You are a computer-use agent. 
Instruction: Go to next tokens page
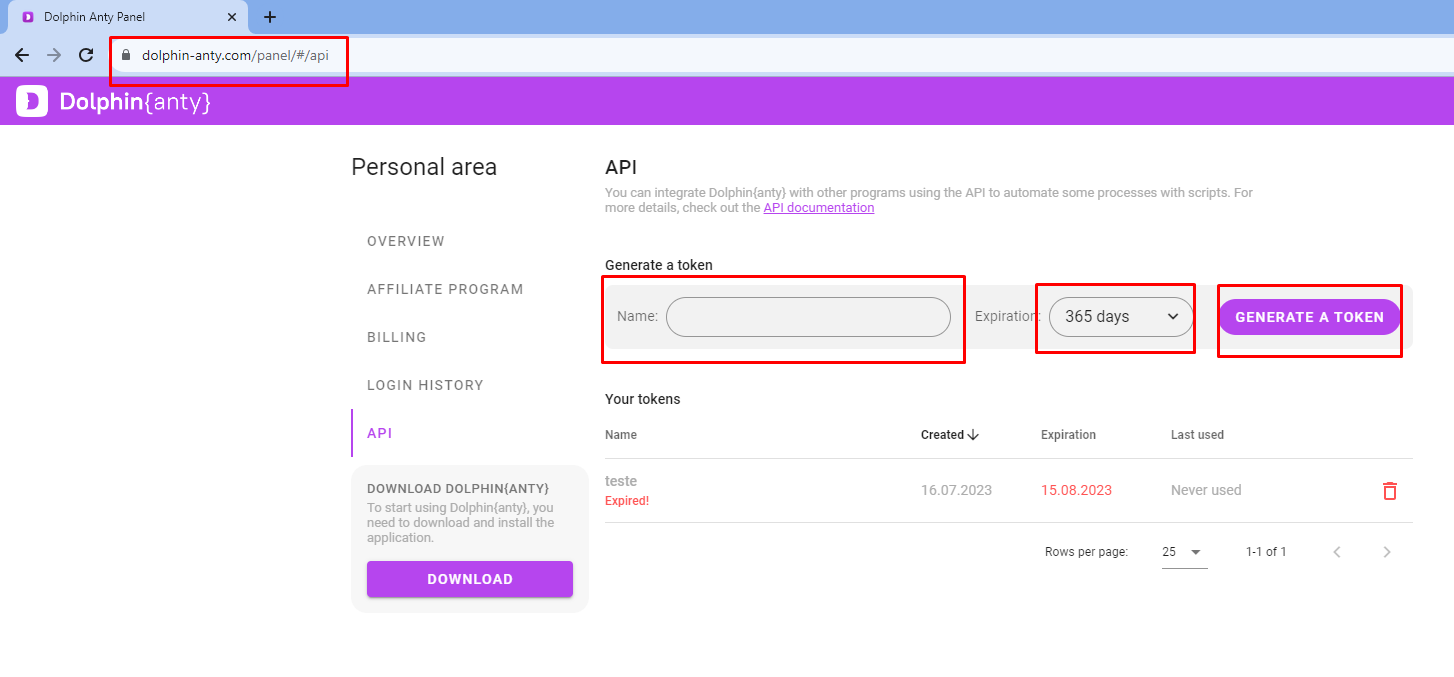click(x=1386, y=552)
